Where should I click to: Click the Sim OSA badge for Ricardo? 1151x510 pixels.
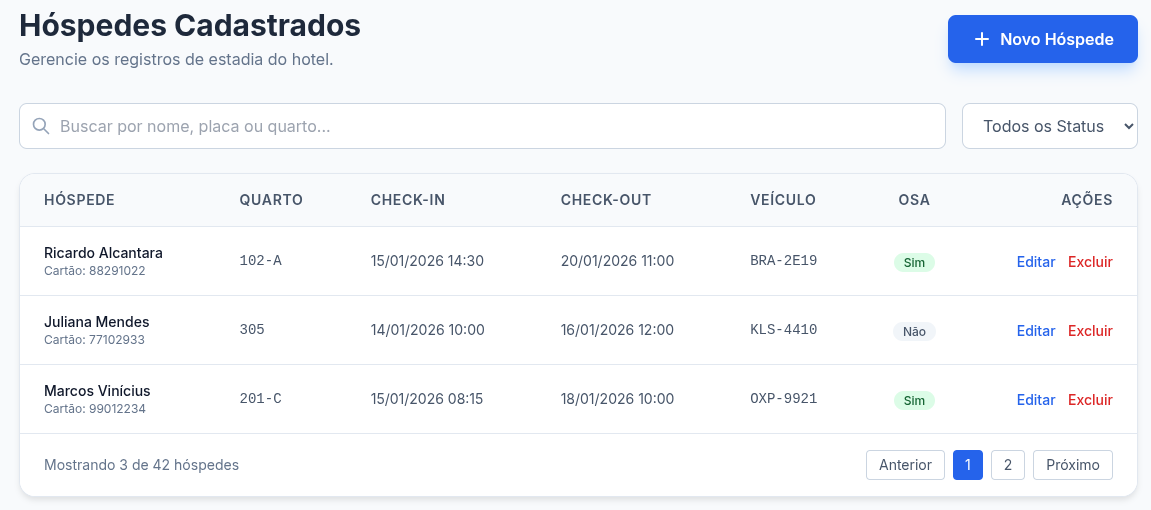click(x=914, y=263)
